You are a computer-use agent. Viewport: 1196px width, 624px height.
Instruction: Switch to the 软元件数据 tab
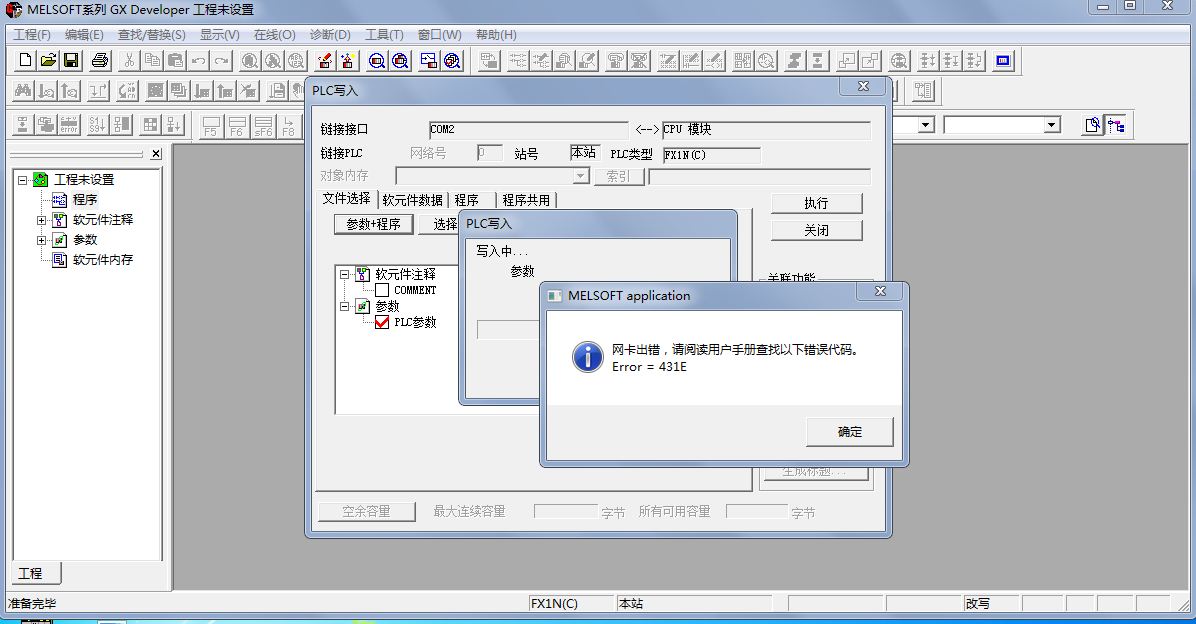click(x=412, y=200)
